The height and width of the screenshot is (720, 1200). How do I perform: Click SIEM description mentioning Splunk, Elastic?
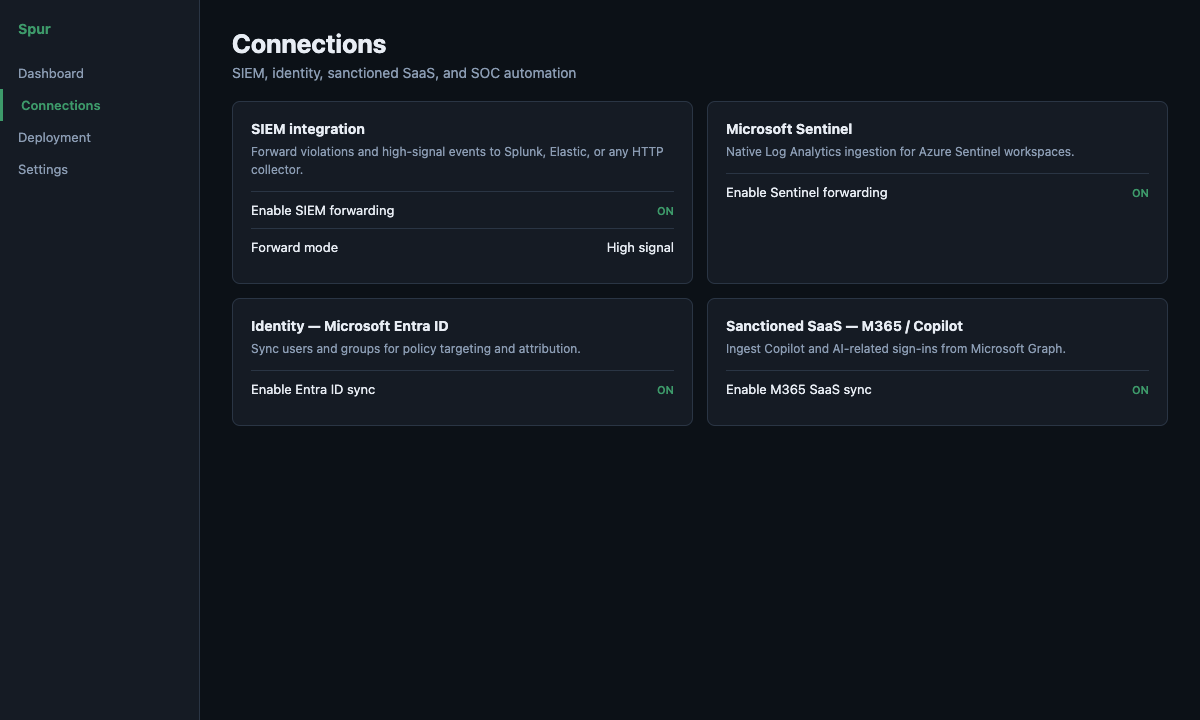(457, 161)
